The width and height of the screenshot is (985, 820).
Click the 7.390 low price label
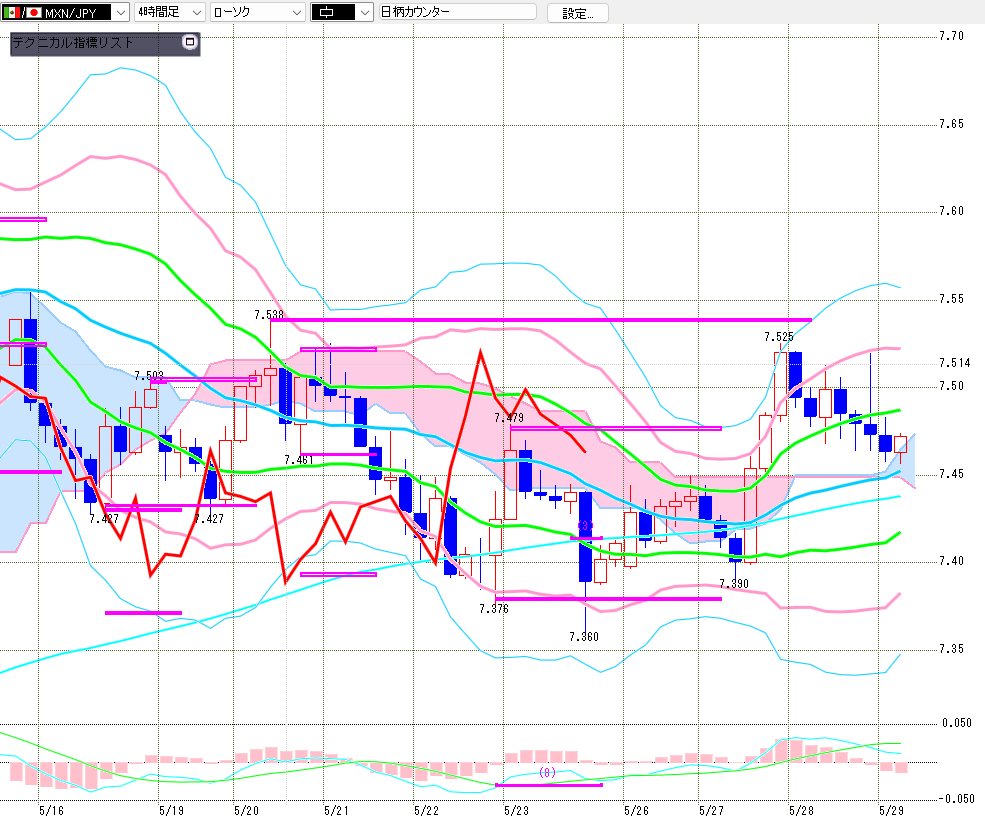coord(734,583)
